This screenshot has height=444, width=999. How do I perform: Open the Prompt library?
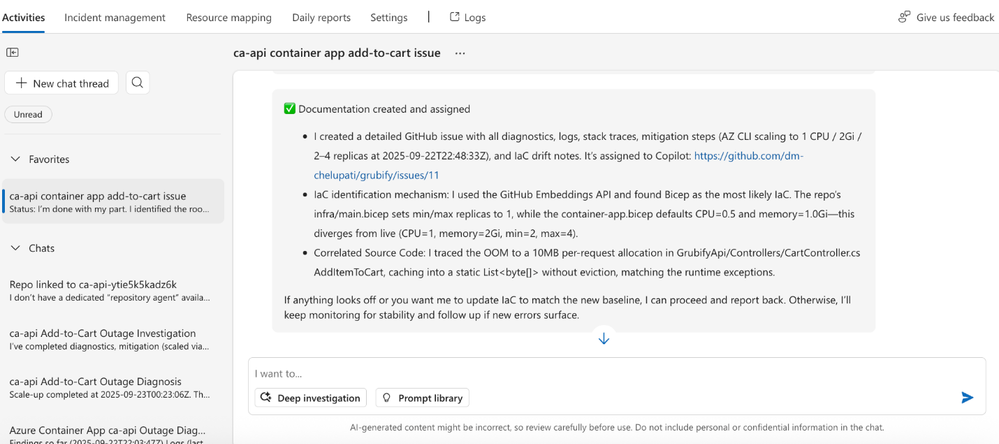click(x=422, y=398)
